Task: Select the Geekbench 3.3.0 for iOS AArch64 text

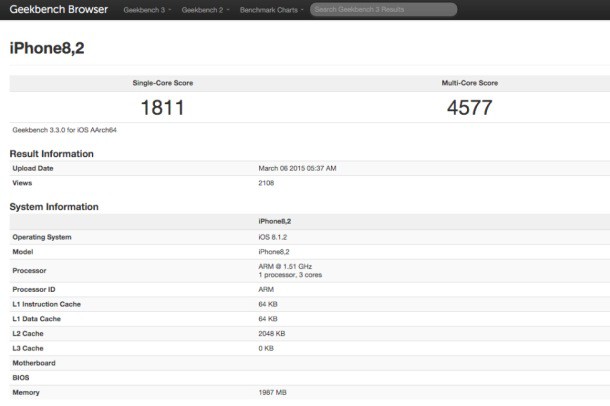Action: point(65,130)
